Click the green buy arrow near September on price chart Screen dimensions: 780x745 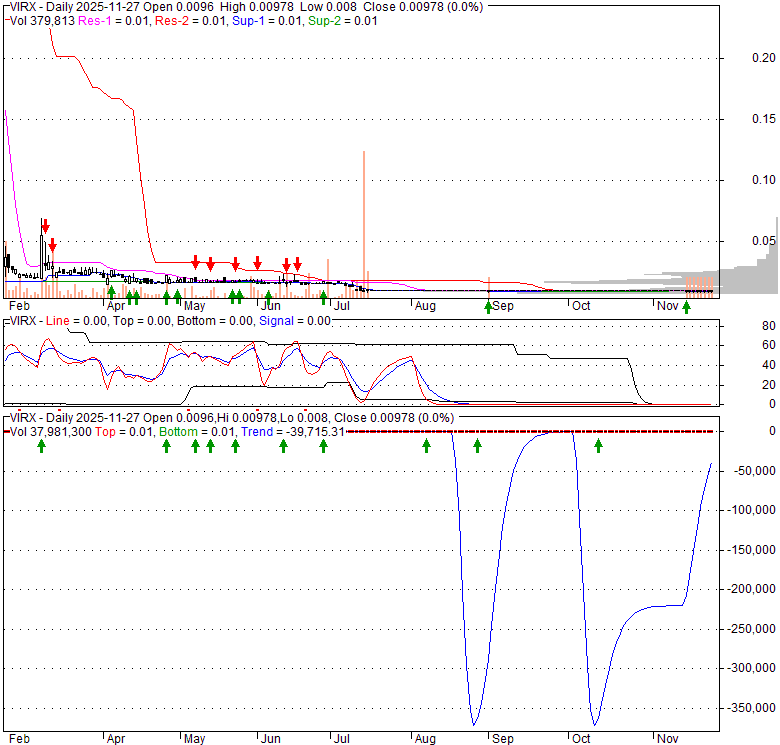[489, 305]
